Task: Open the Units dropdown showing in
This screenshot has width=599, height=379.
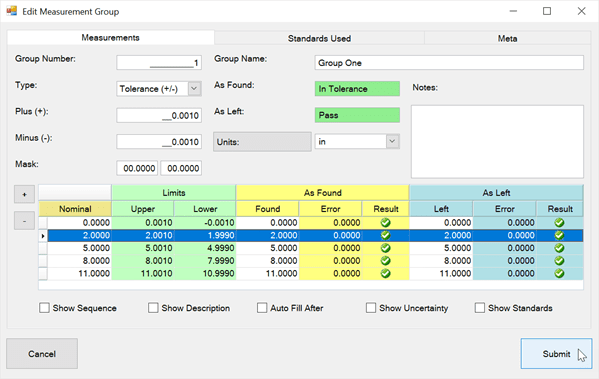Action: pos(392,141)
